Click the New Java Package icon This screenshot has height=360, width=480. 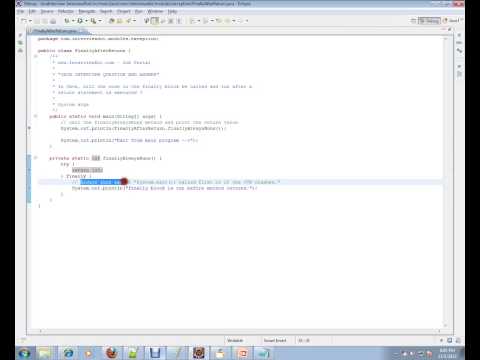pos(112,21)
